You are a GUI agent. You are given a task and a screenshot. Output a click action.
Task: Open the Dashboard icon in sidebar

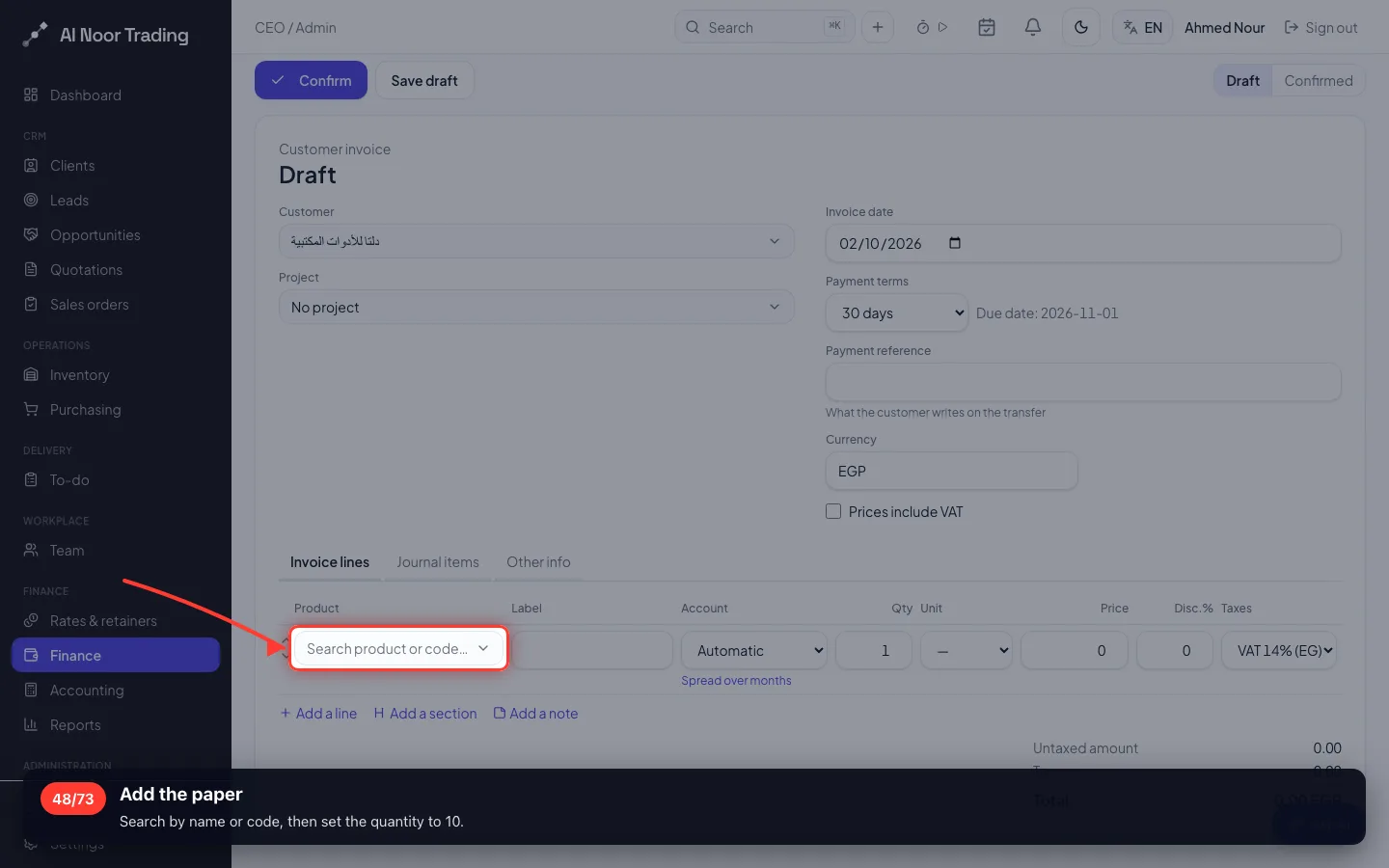tap(31, 95)
